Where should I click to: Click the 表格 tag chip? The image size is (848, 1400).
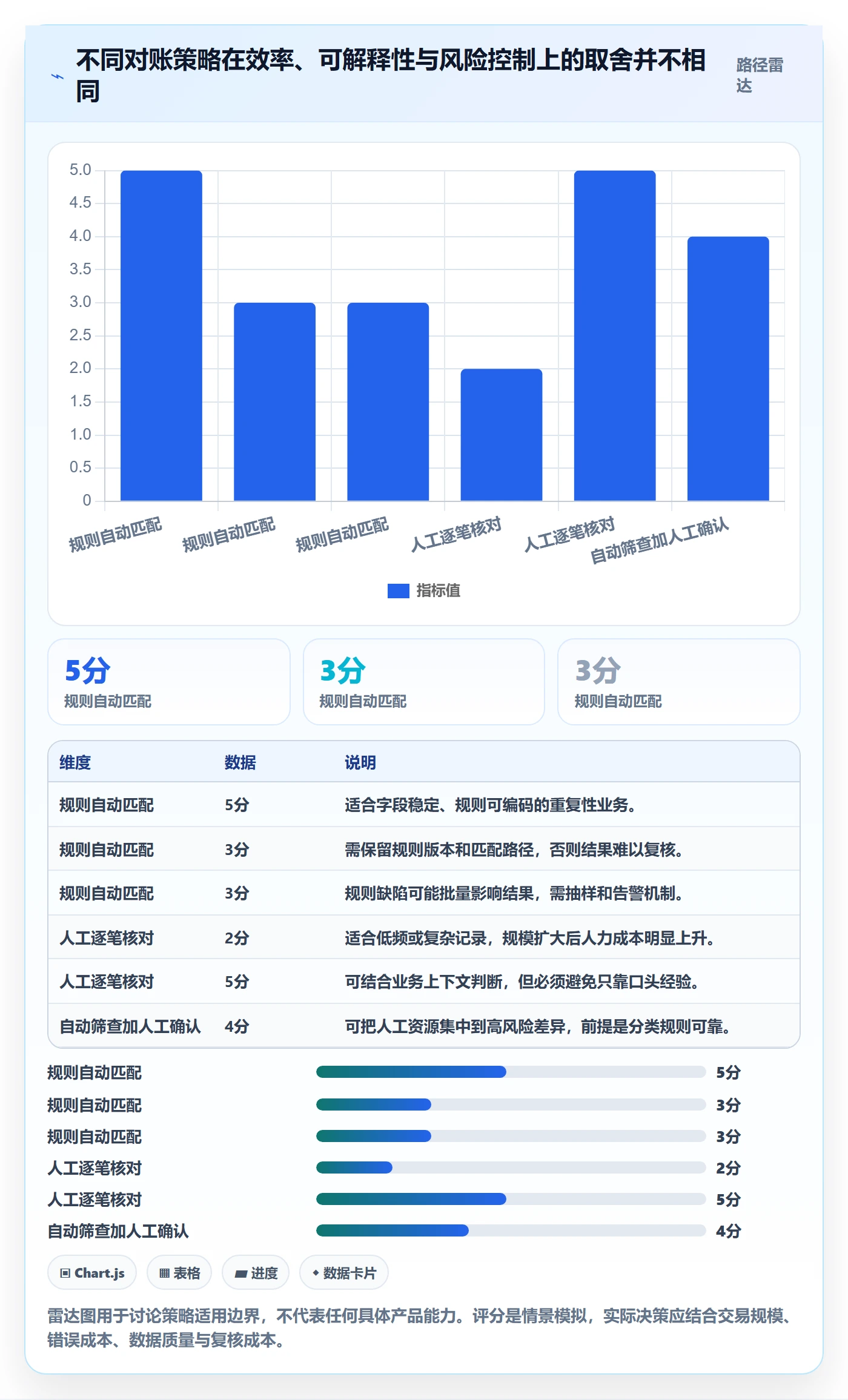pyautogui.click(x=179, y=1273)
